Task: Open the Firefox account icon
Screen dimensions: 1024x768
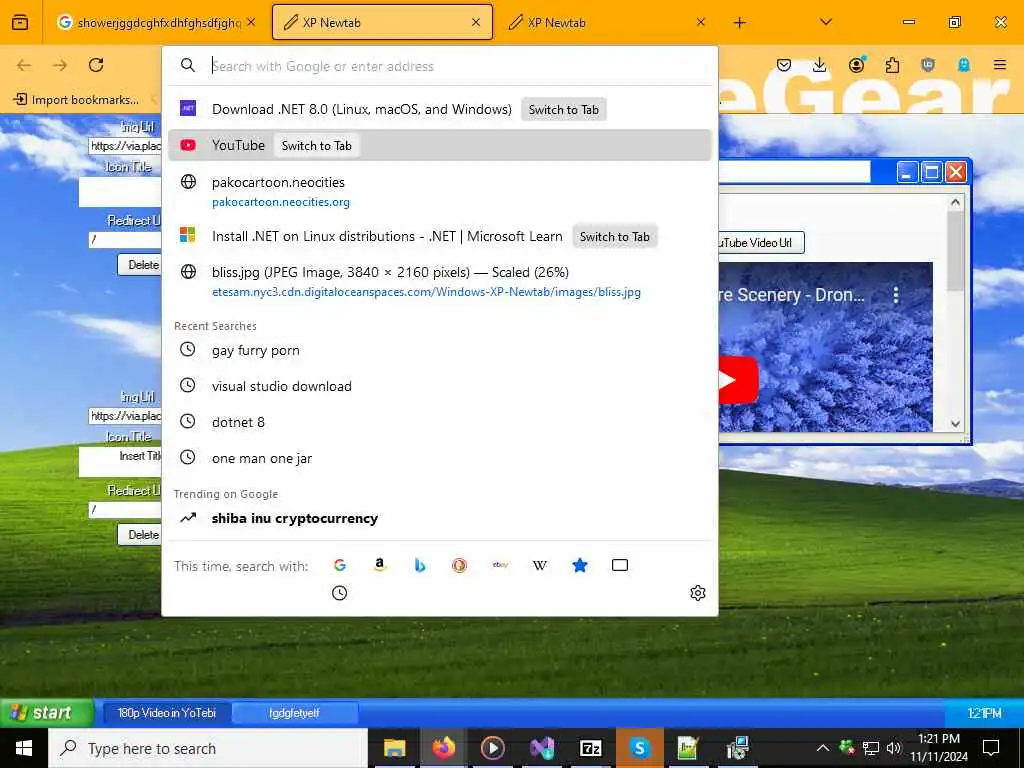Action: [x=856, y=64]
